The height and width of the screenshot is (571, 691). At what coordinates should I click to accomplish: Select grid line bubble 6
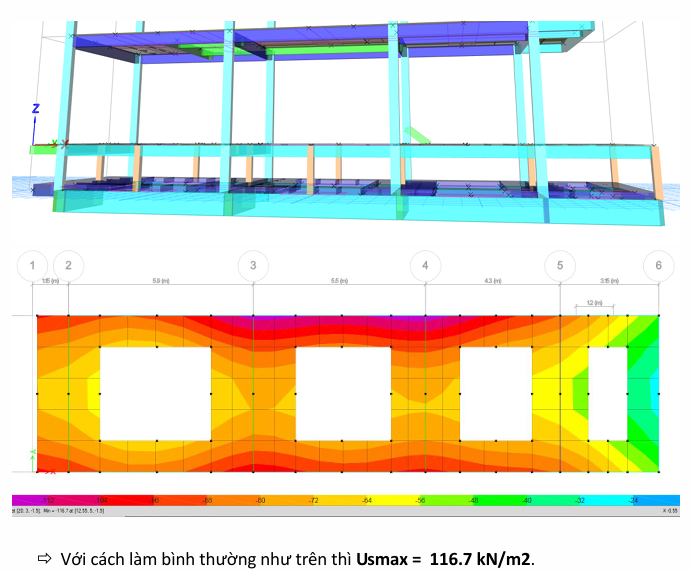tap(658, 265)
